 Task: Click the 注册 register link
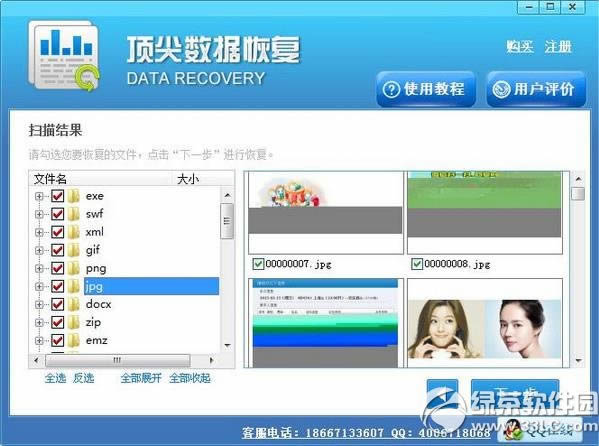(x=558, y=47)
